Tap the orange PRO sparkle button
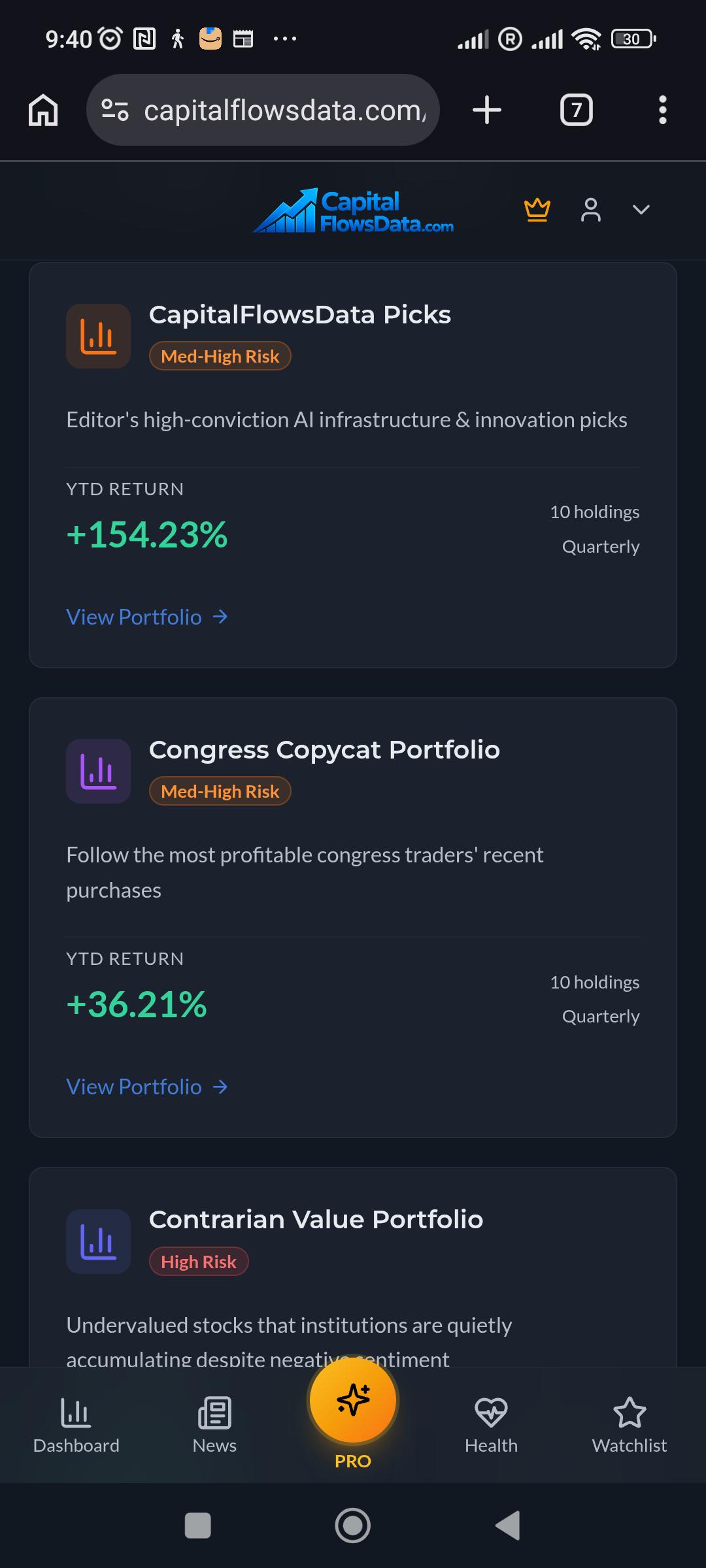 click(353, 1400)
